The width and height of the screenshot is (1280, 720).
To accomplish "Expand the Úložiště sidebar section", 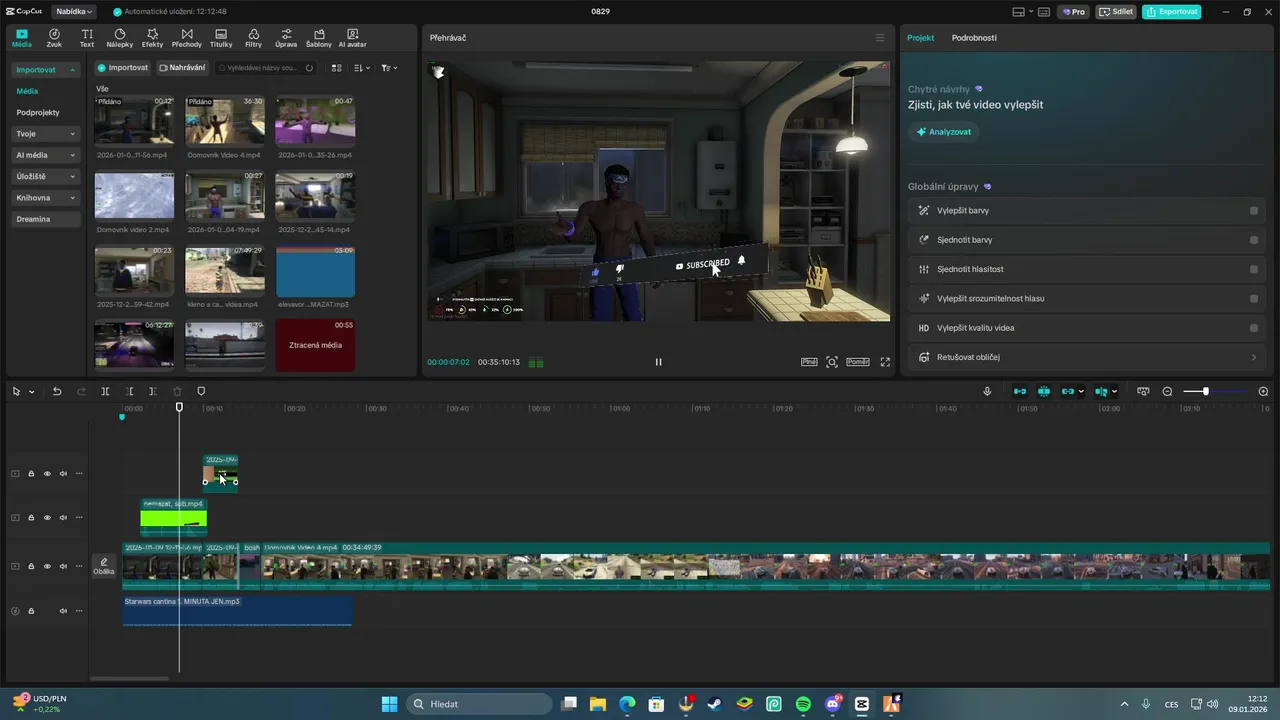I will point(72,177).
